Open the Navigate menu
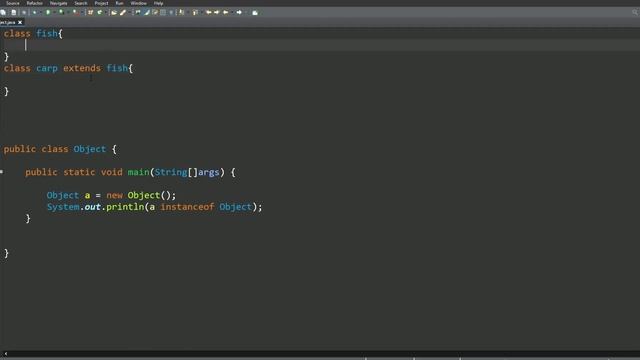The image size is (640, 360). point(58,3)
